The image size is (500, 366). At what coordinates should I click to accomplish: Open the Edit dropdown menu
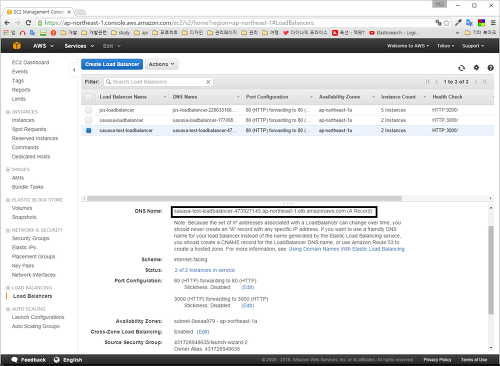112,46
